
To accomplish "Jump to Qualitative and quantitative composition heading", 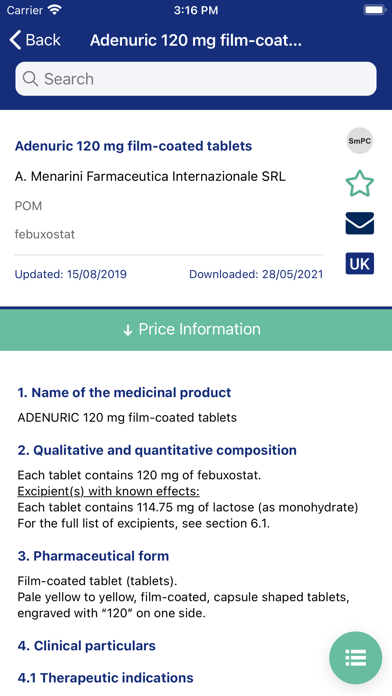I will click(x=157, y=450).
